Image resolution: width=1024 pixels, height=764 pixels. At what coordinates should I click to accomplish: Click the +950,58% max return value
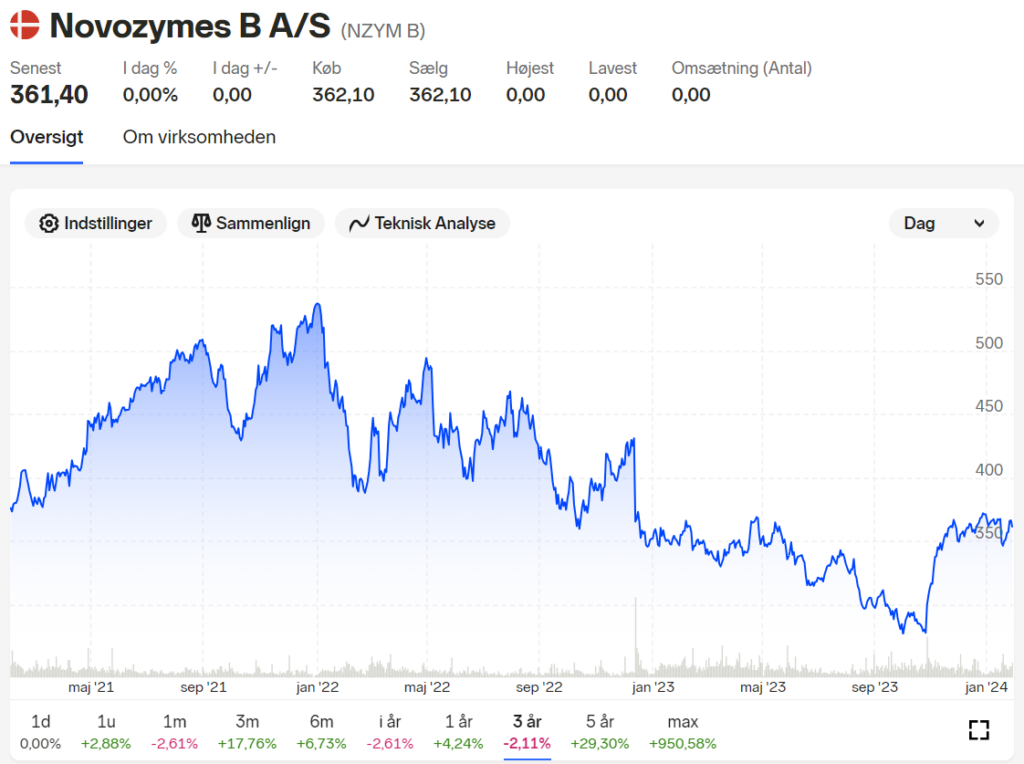682,744
